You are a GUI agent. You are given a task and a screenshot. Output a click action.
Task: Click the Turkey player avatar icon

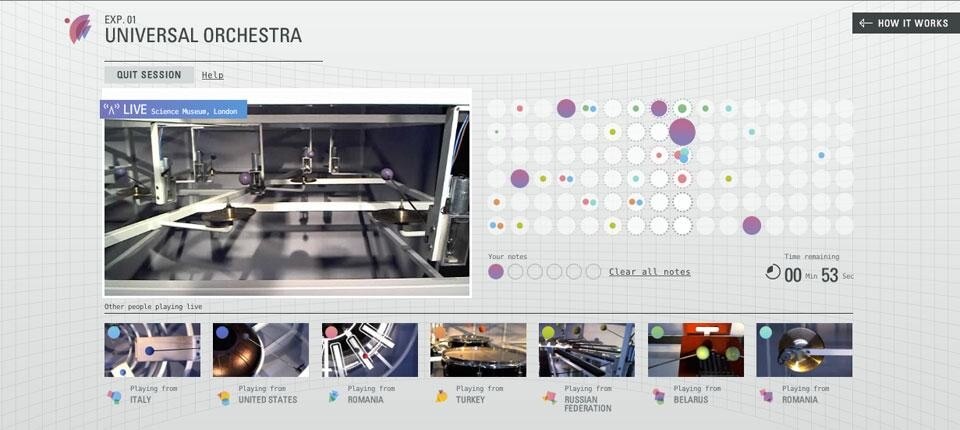(x=441, y=397)
